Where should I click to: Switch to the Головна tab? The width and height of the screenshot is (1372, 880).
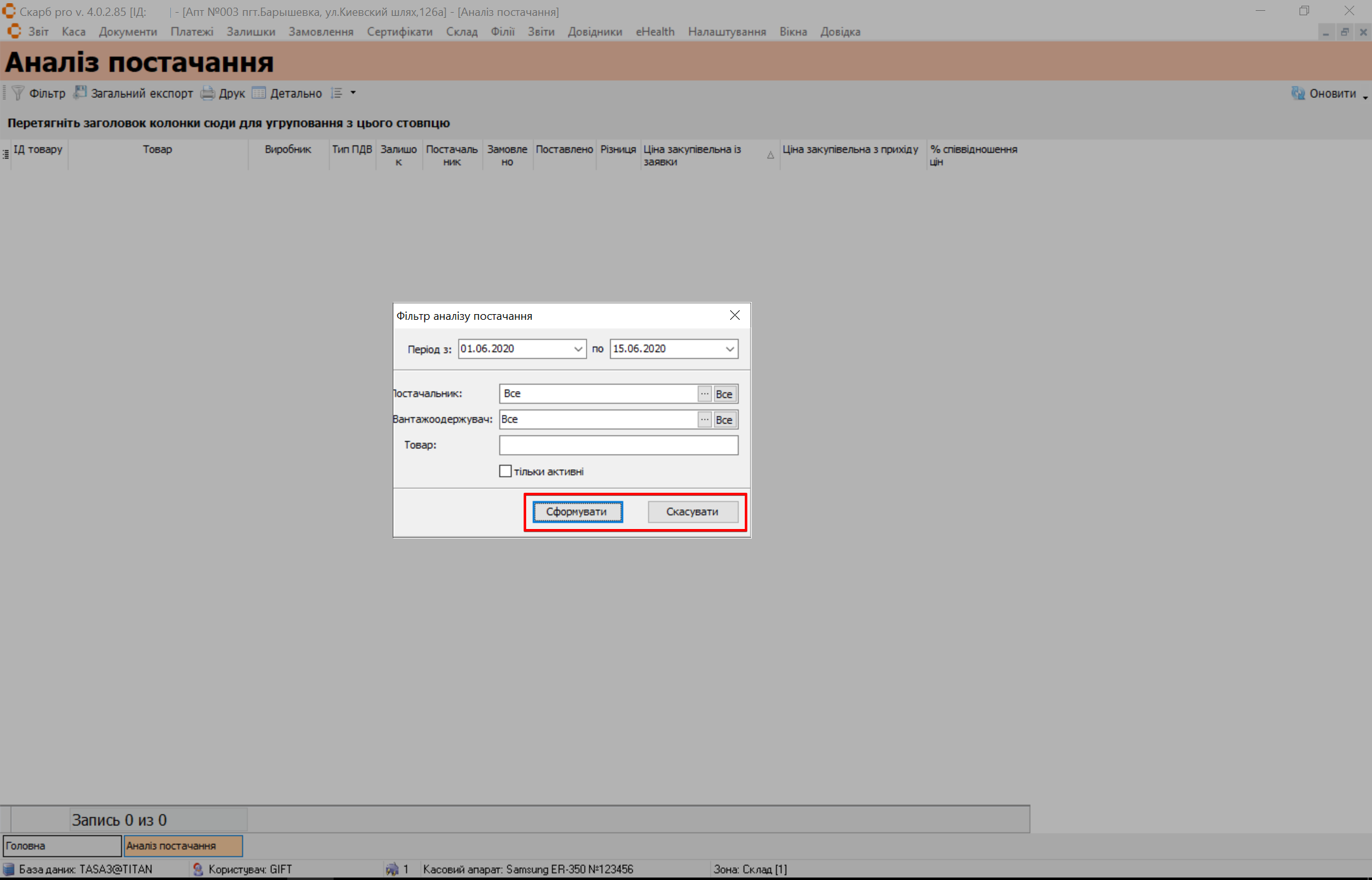(x=62, y=846)
